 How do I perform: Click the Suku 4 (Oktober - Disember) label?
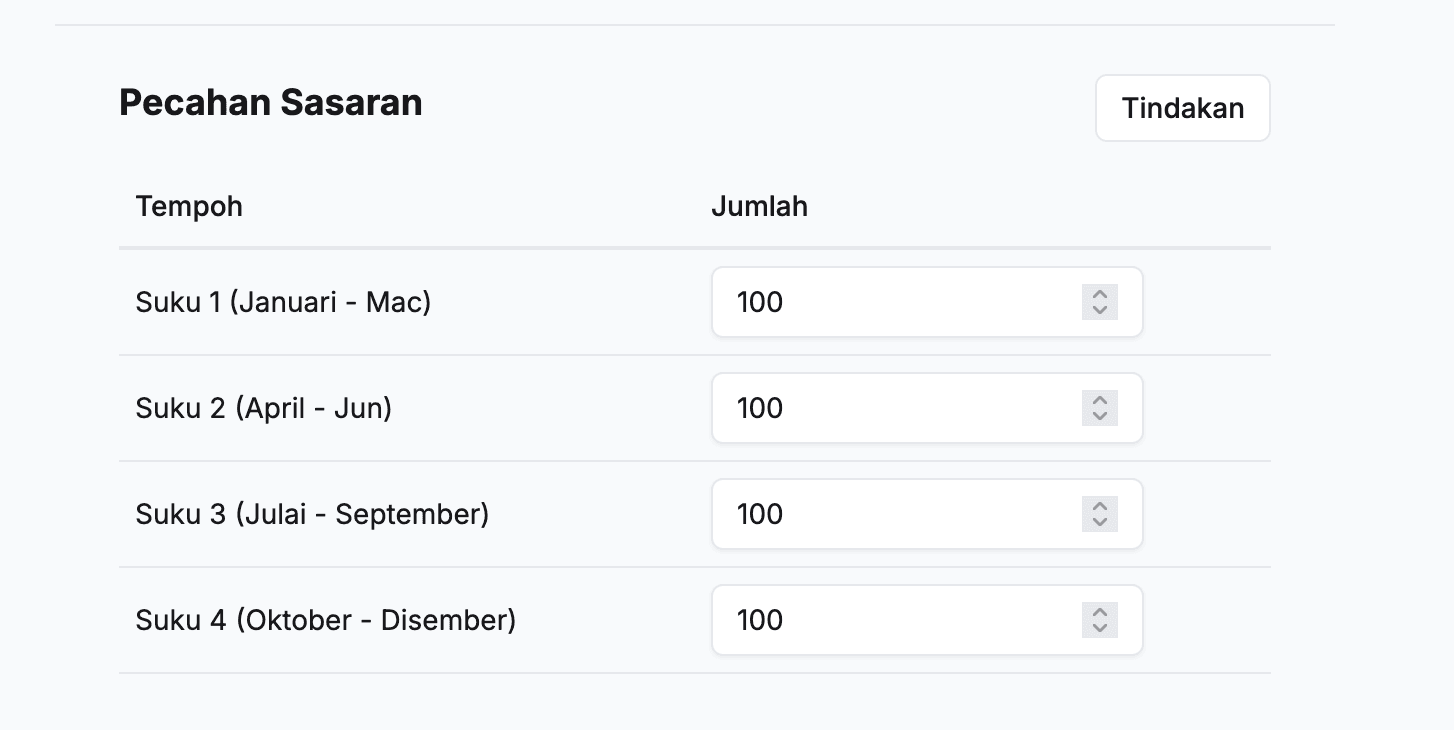pyautogui.click(x=325, y=620)
